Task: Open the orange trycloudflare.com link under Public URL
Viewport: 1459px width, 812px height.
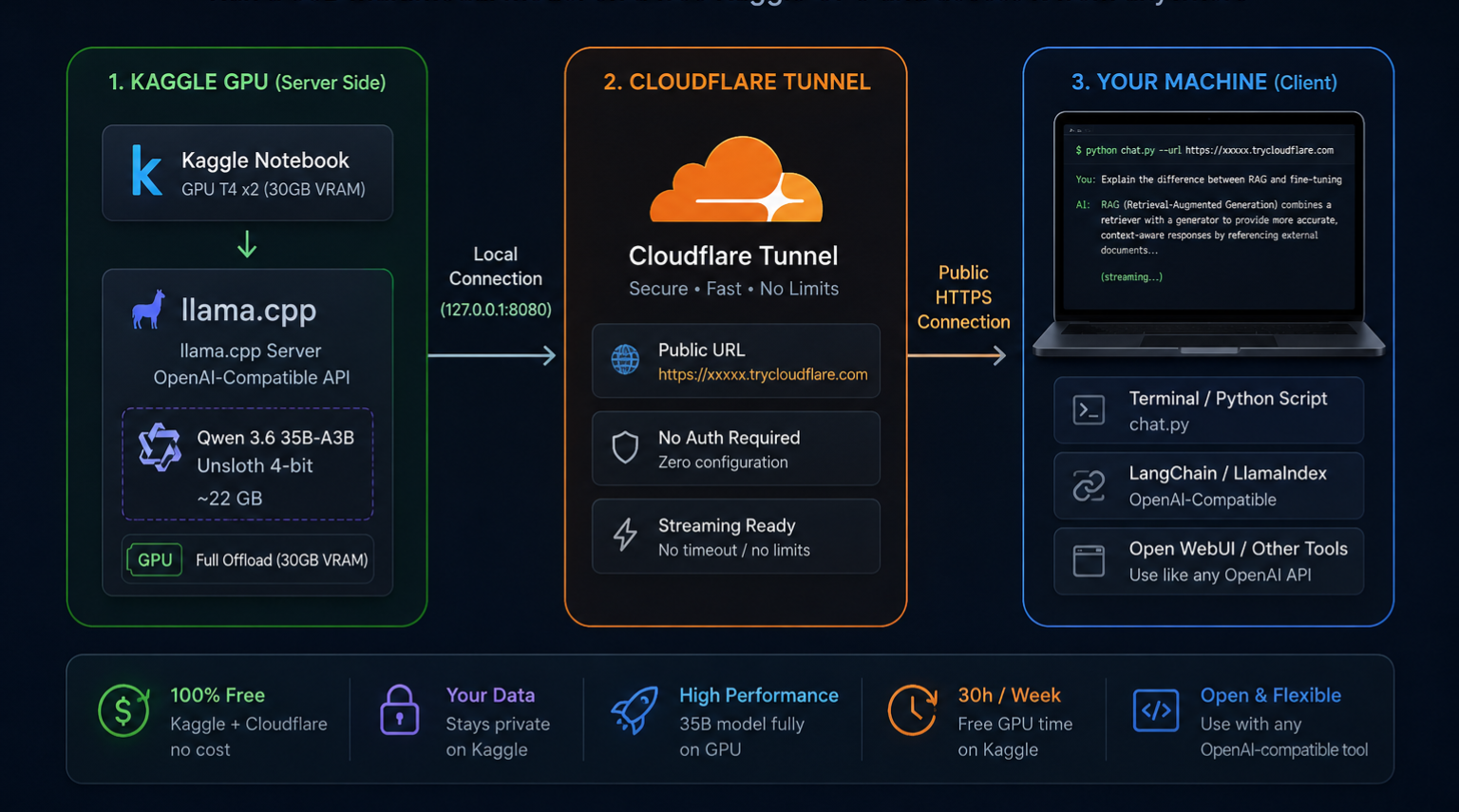Action: (763, 374)
